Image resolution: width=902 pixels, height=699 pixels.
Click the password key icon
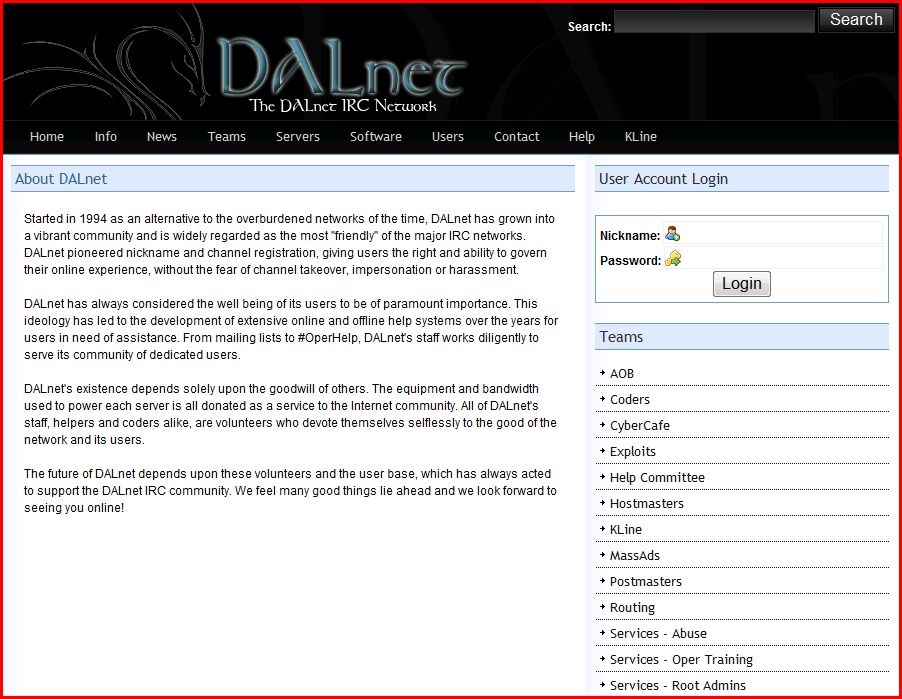point(672,259)
